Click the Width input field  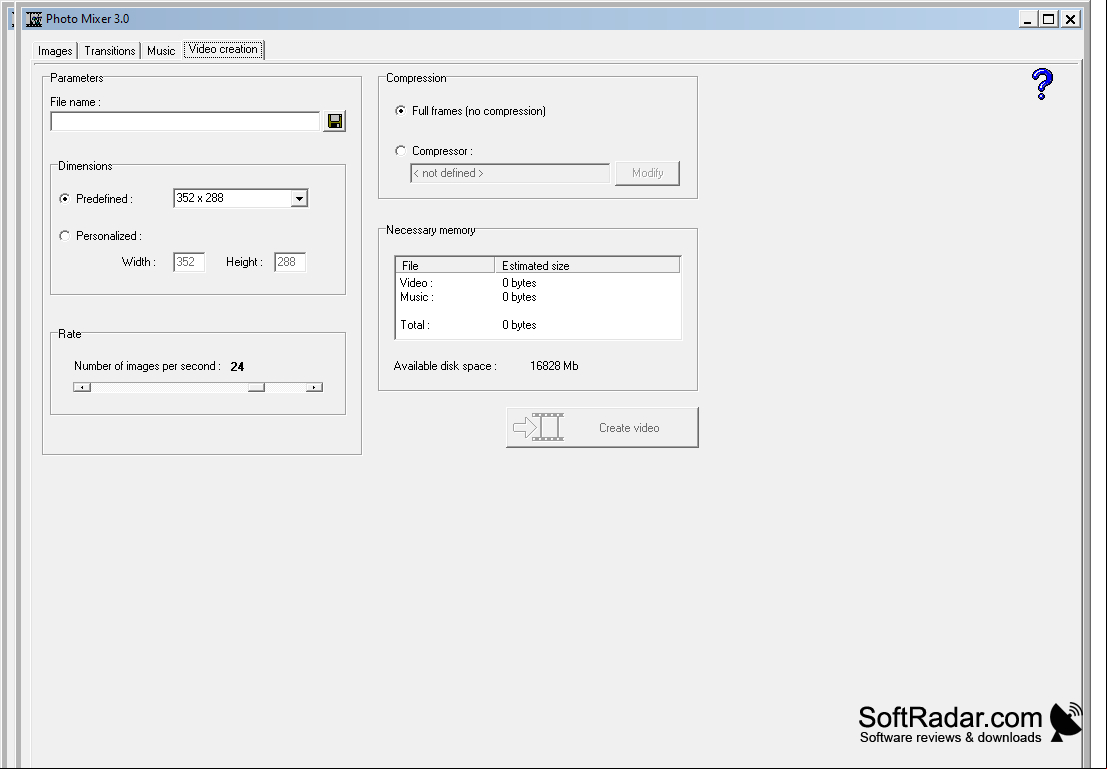[x=189, y=262]
